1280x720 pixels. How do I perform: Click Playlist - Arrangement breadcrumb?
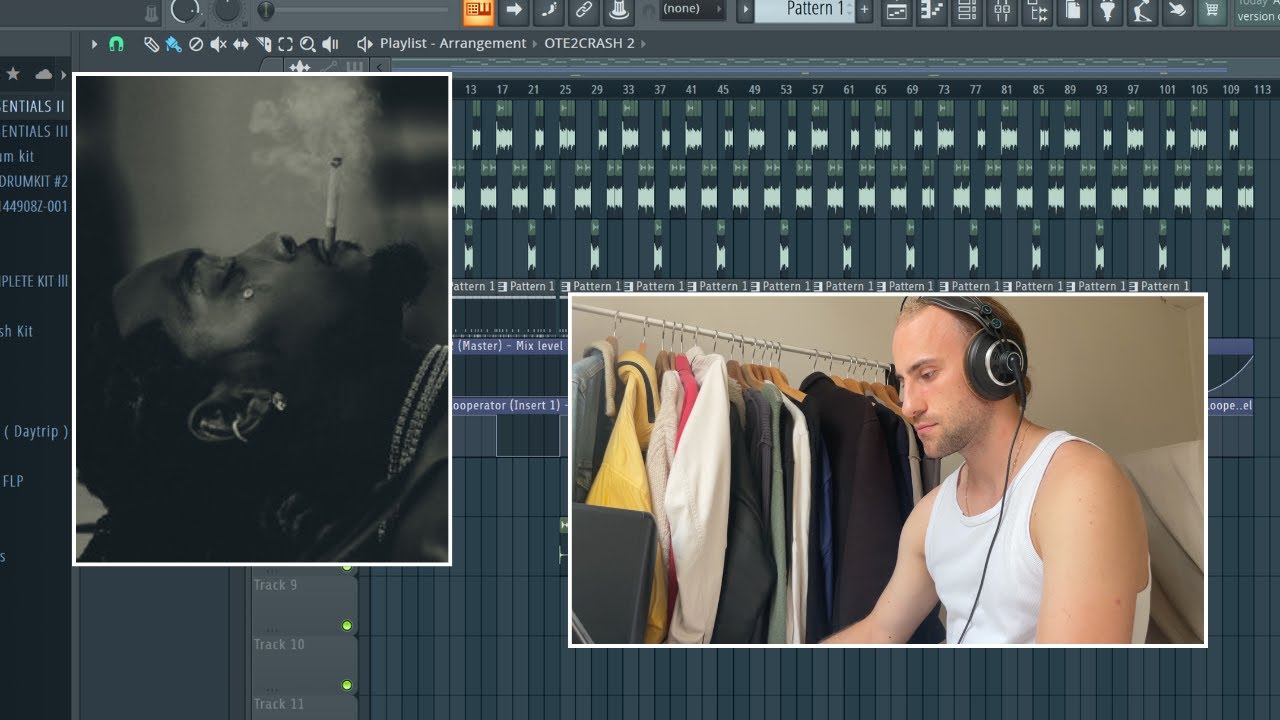pos(453,44)
